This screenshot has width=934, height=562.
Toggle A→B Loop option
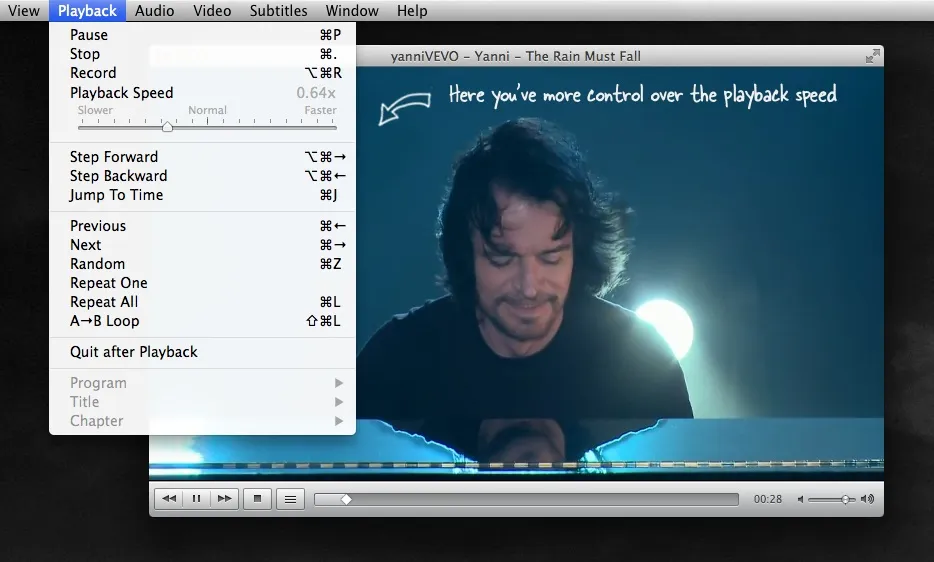pyautogui.click(x=203, y=321)
